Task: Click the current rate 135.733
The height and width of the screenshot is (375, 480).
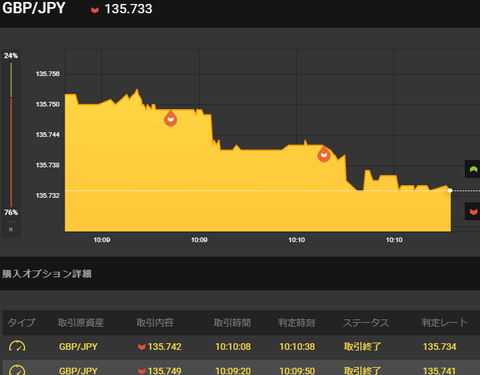Action: click(128, 9)
